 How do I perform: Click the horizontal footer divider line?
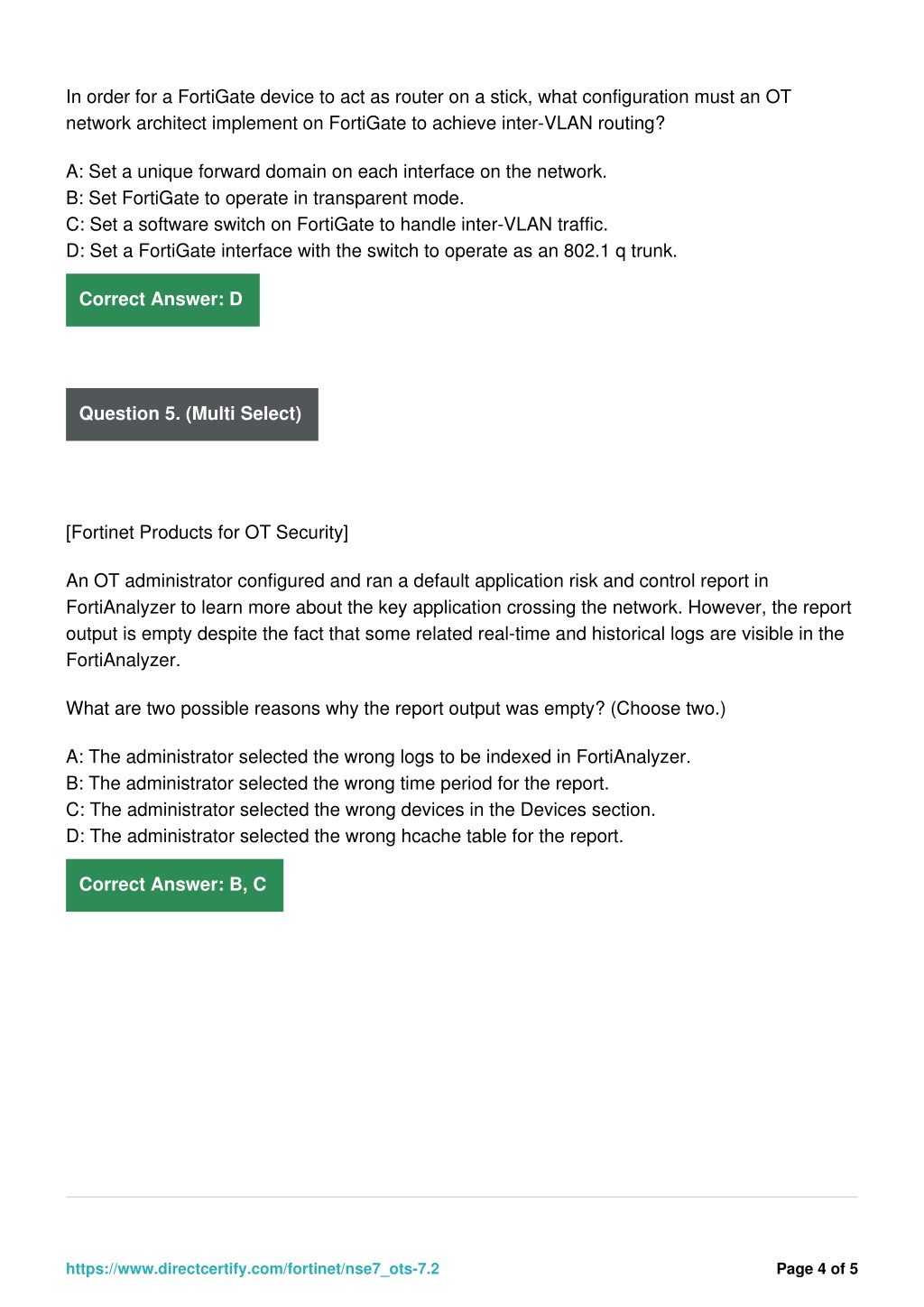pyautogui.click(x=462, y=1197)
